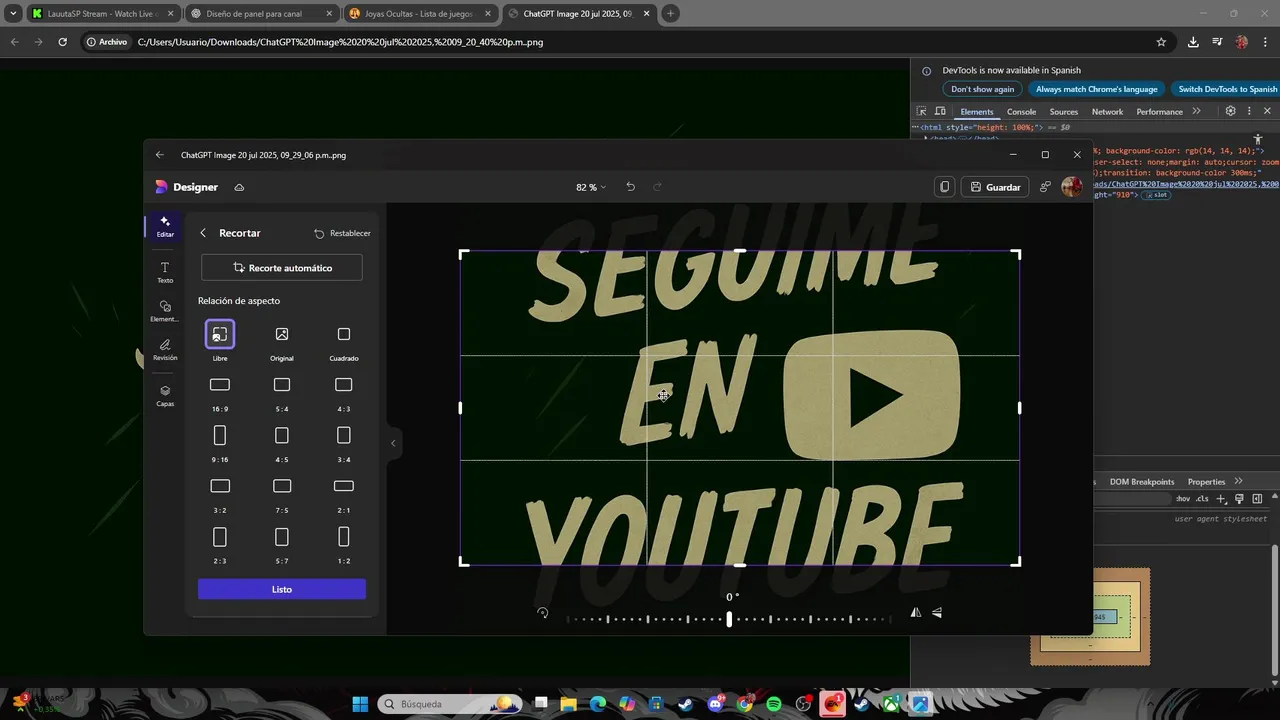Switch to the Console tab in DevTools
1280x720 pixels.
click(x=1021, y=112)
